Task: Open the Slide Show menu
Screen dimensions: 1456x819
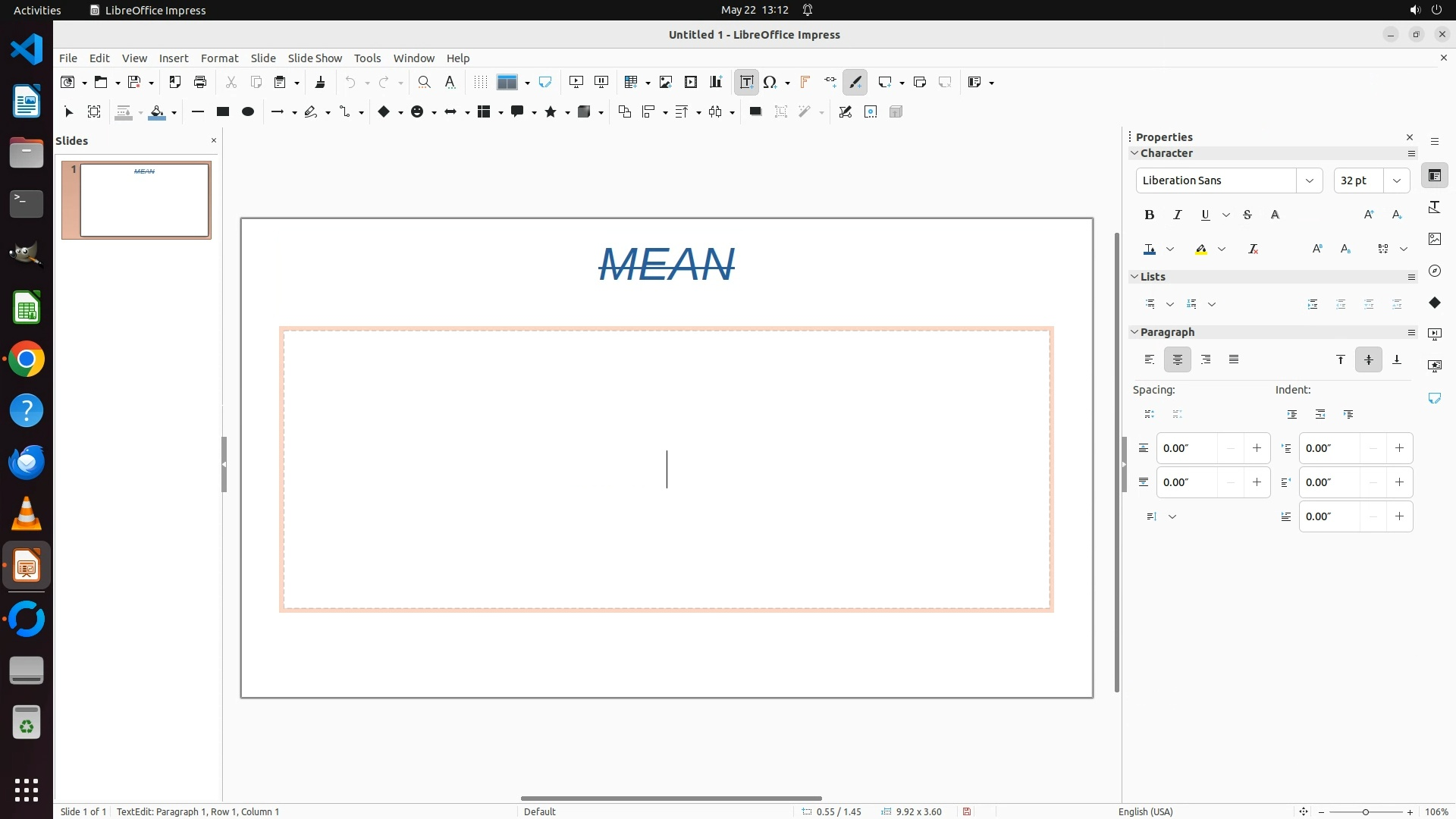Action: click(x=315, y=58)
